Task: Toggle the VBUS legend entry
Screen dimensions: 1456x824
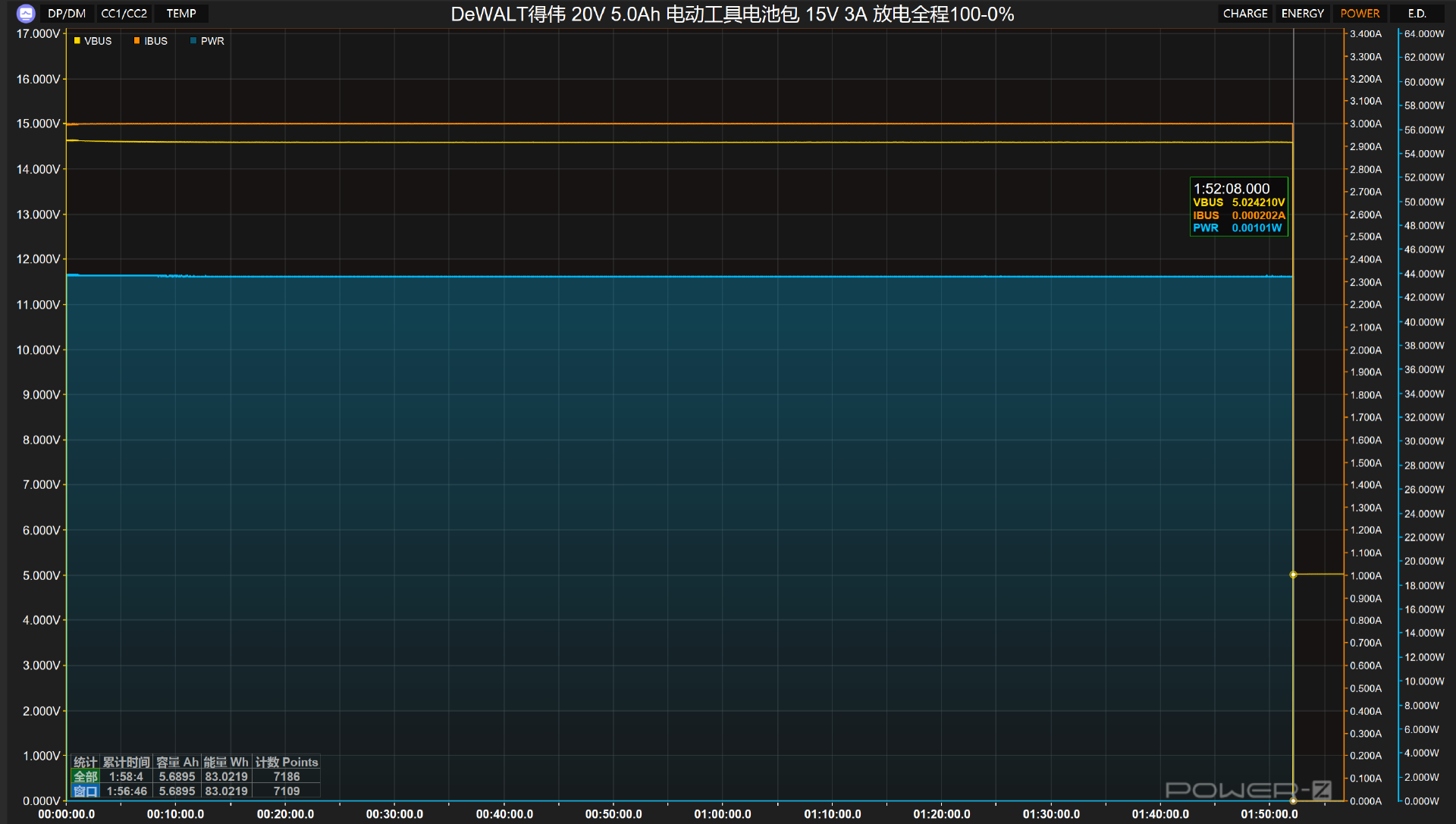Action: 93,41
